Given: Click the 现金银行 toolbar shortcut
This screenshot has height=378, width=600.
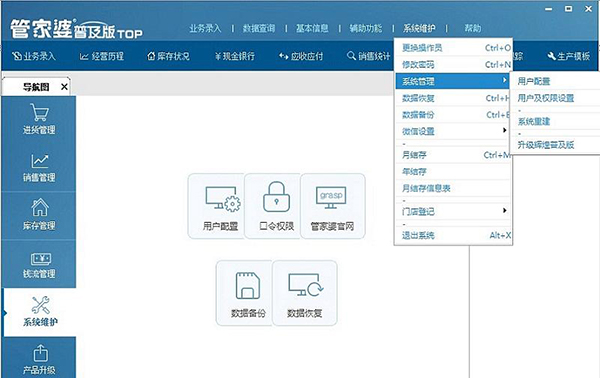Looking at the screenshot, I should tap(235, 56).
